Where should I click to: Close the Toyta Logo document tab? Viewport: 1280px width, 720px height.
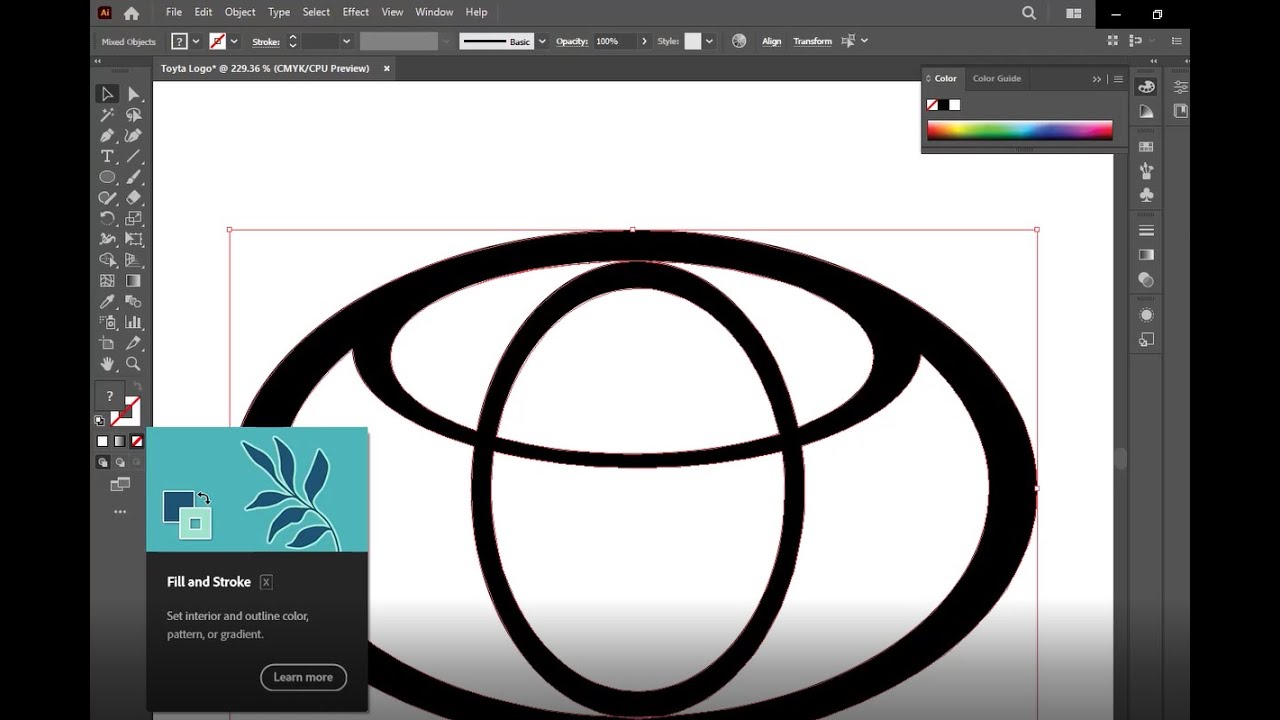(x=387, y=68)
